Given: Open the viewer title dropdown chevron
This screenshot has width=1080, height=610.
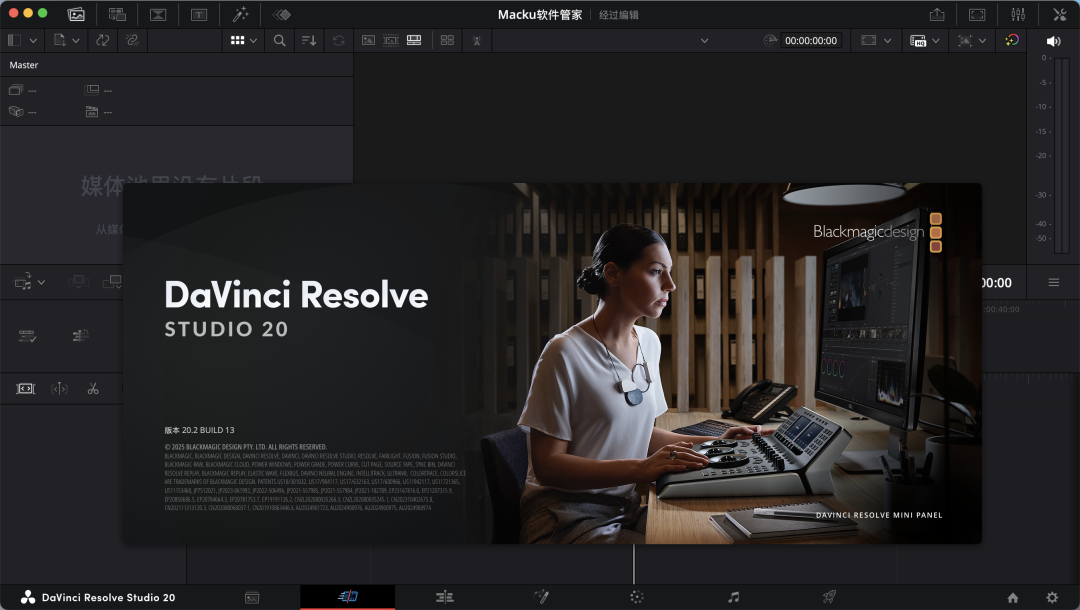Looking at the screenshot, I should coord(704,41).
